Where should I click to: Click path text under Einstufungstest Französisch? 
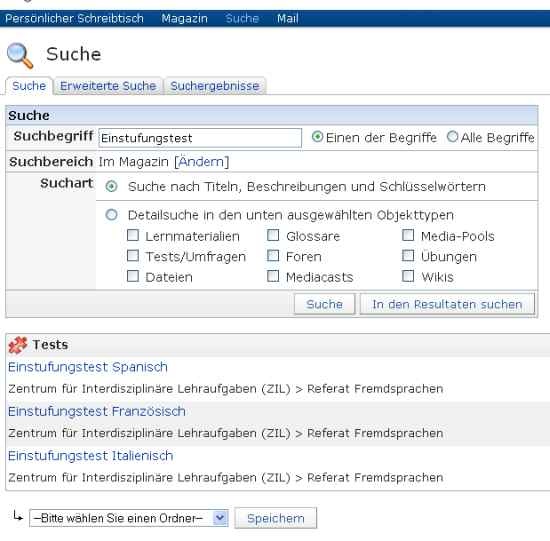[226, 433]
